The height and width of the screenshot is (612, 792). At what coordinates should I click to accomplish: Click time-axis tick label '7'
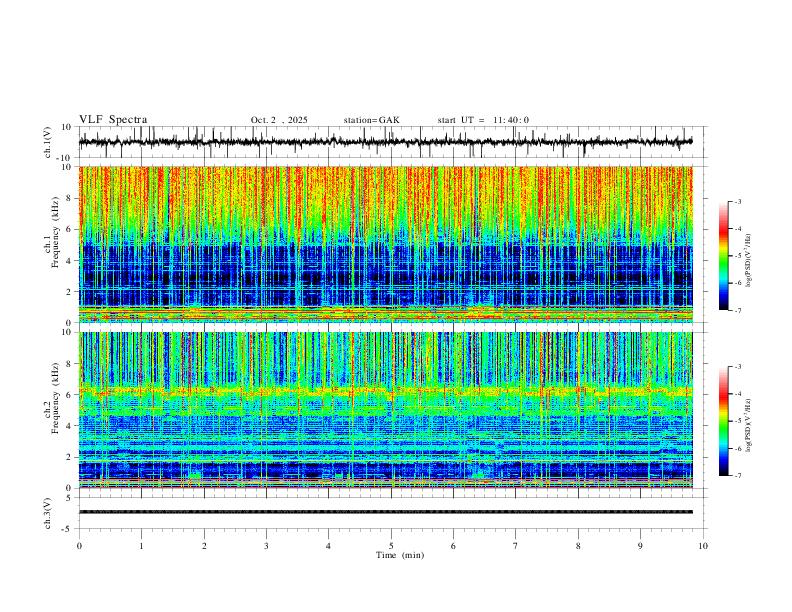tap(516, 546)
